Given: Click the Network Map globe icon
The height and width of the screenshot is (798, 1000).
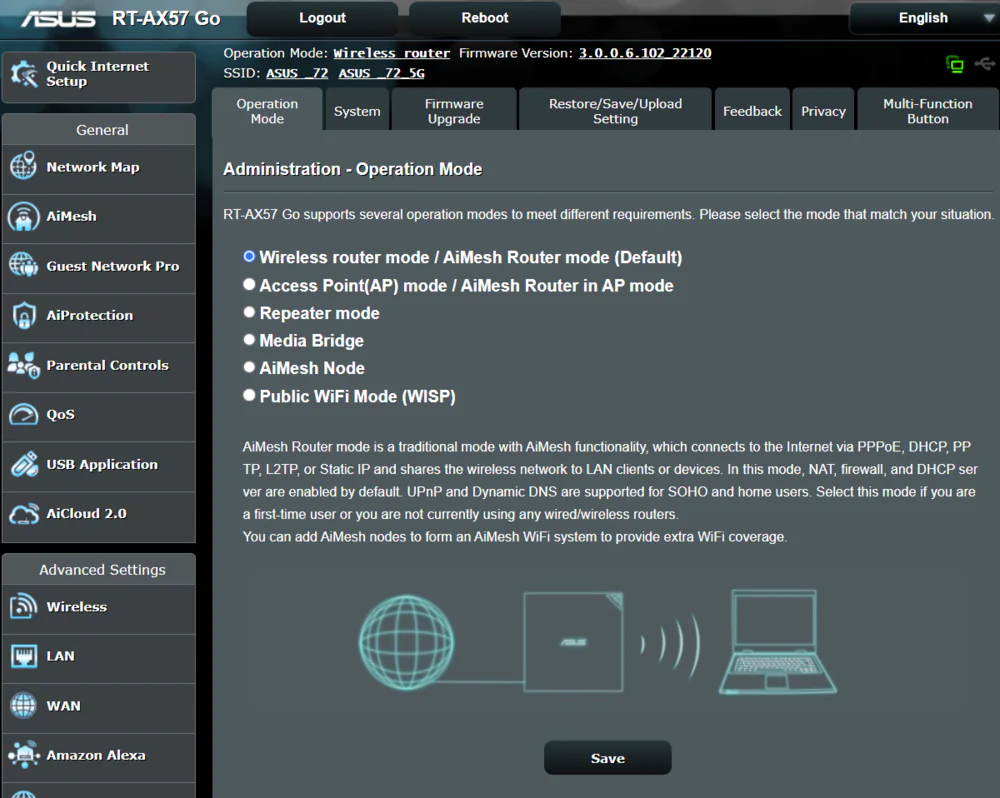Looking at the screenshot, I should (x=23, y=166).
